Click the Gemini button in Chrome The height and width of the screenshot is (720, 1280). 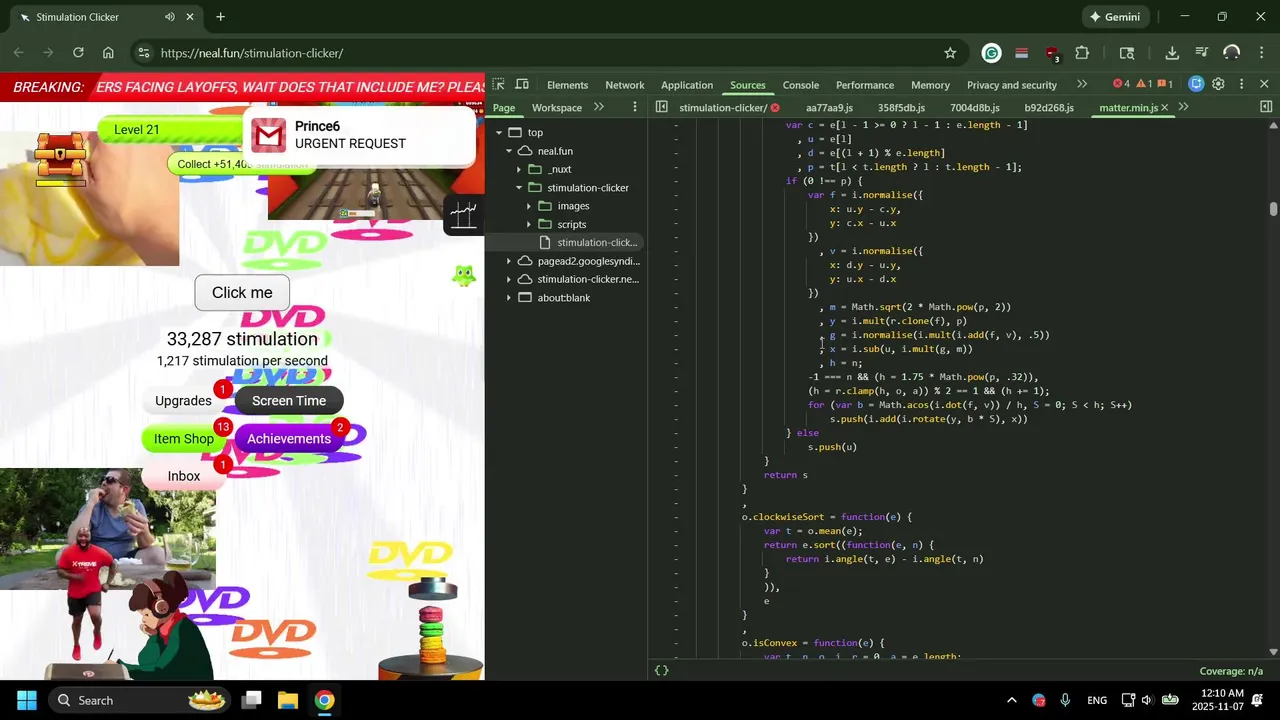coord(1115,17)
